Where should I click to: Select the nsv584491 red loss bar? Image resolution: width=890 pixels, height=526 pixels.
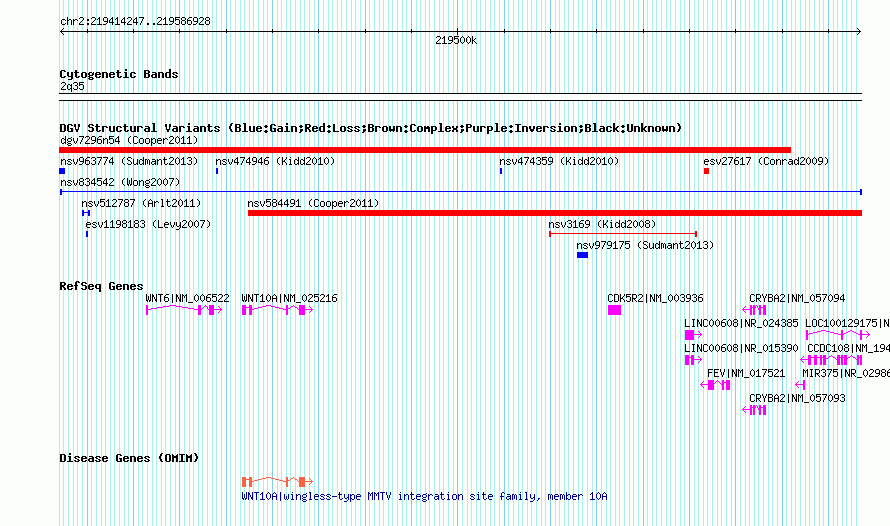coord(555,213)
